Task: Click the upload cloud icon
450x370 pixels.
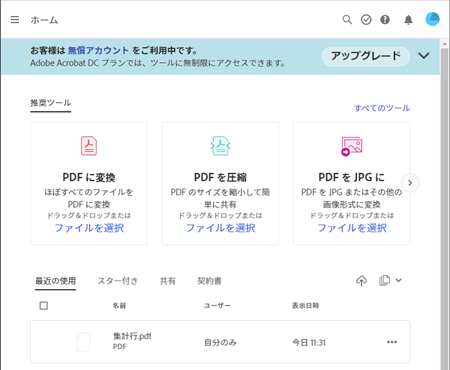Action: [361, 281]
